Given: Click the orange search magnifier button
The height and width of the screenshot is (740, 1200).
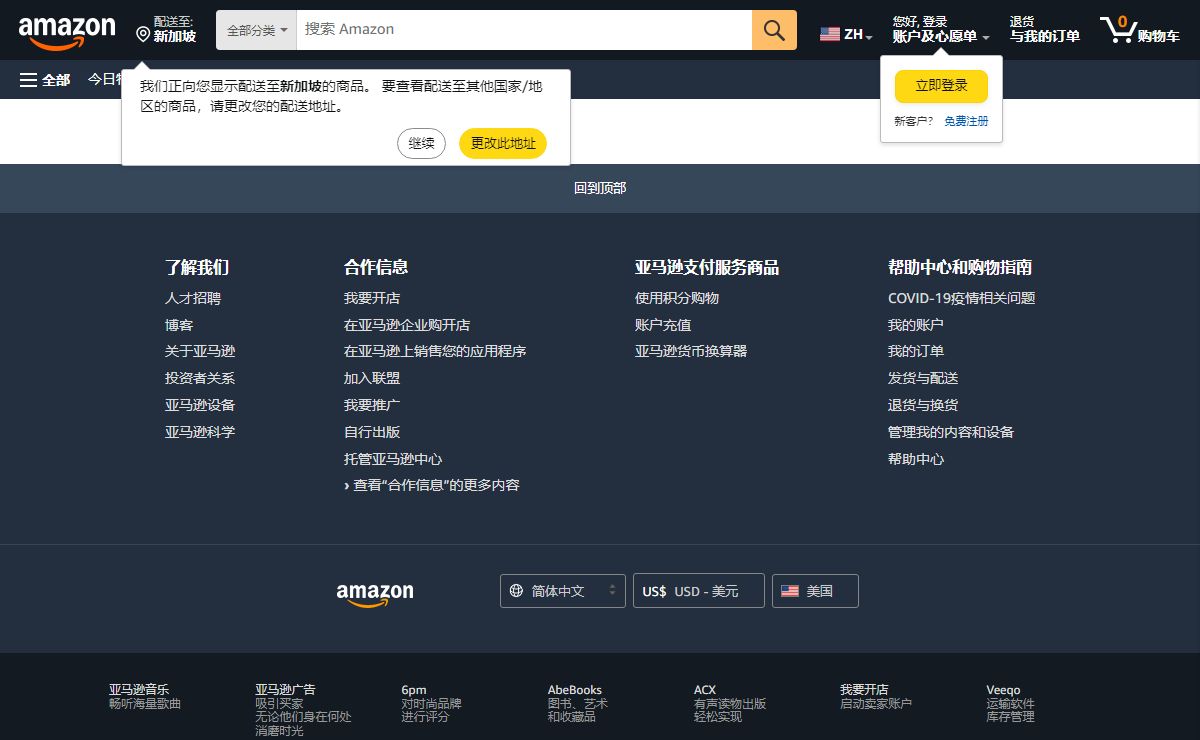Looking at the screenshot, I should coord(774,30).
